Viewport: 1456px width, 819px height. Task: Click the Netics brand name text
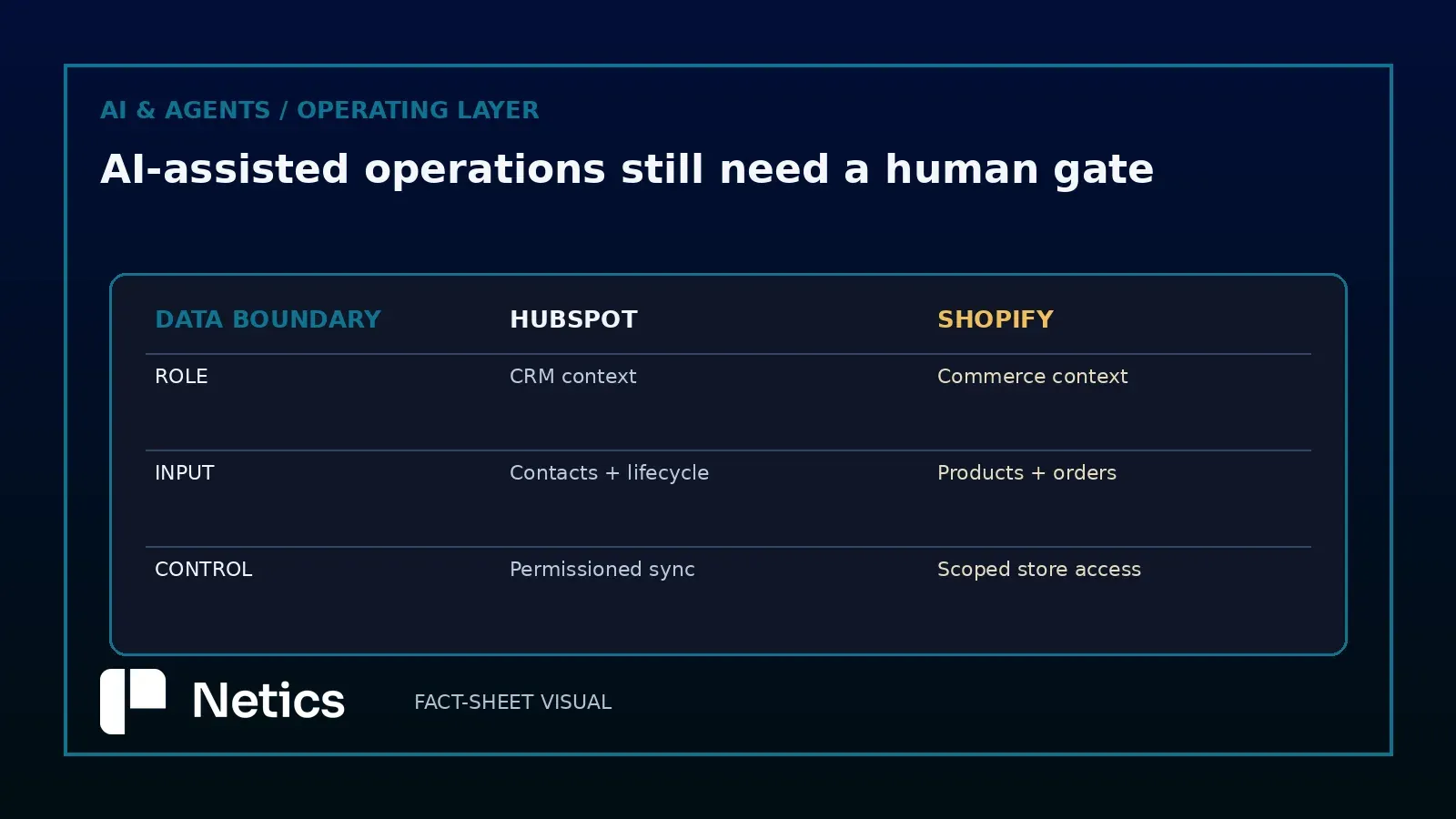pyautogui.click(x=268, y=701)
